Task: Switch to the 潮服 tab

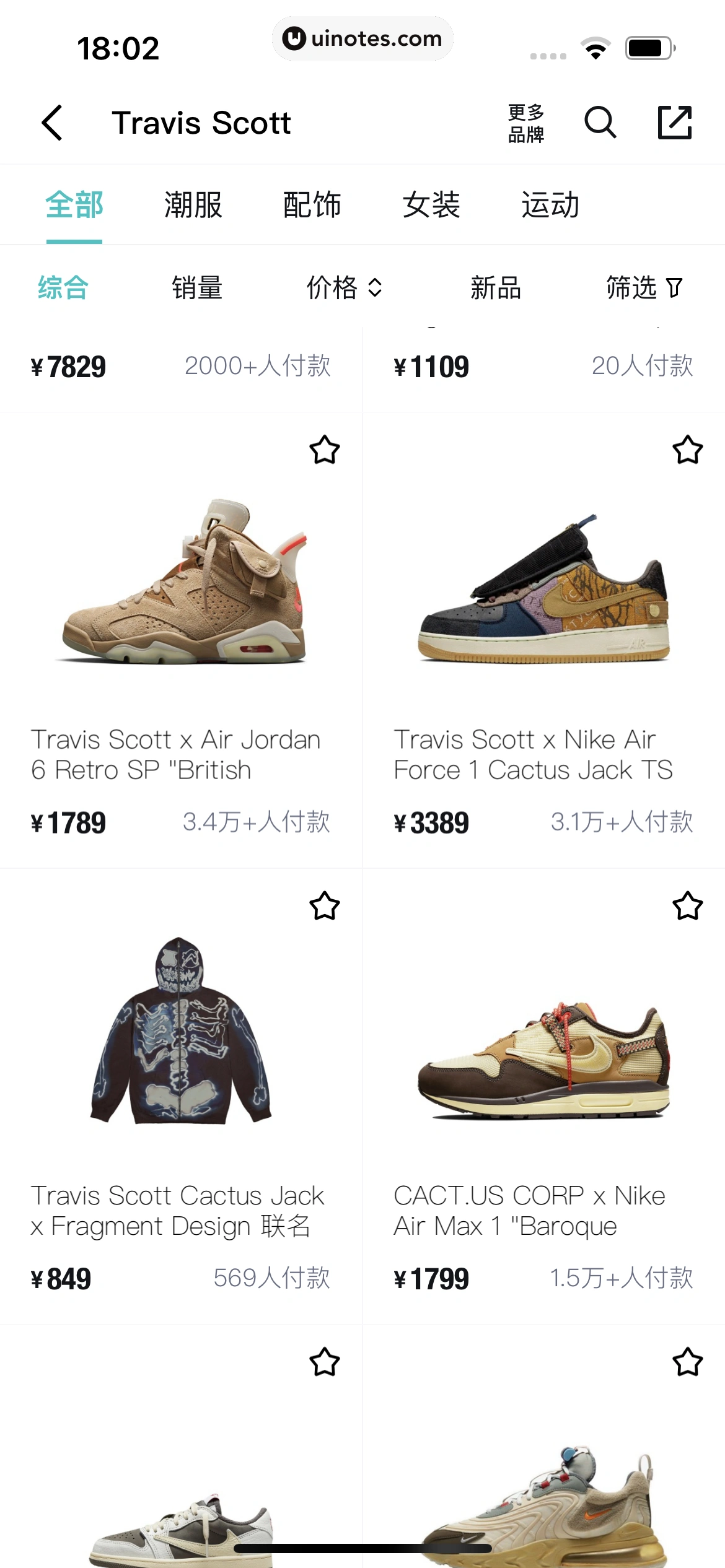Action: click(193, 205)
